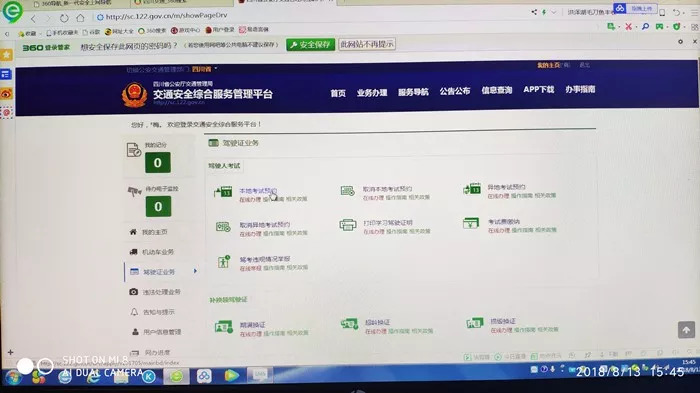The height and width of the screenshot is (393, 700).
Task: Open 公告公布 navigation menu
Action: tap(454, 91)
